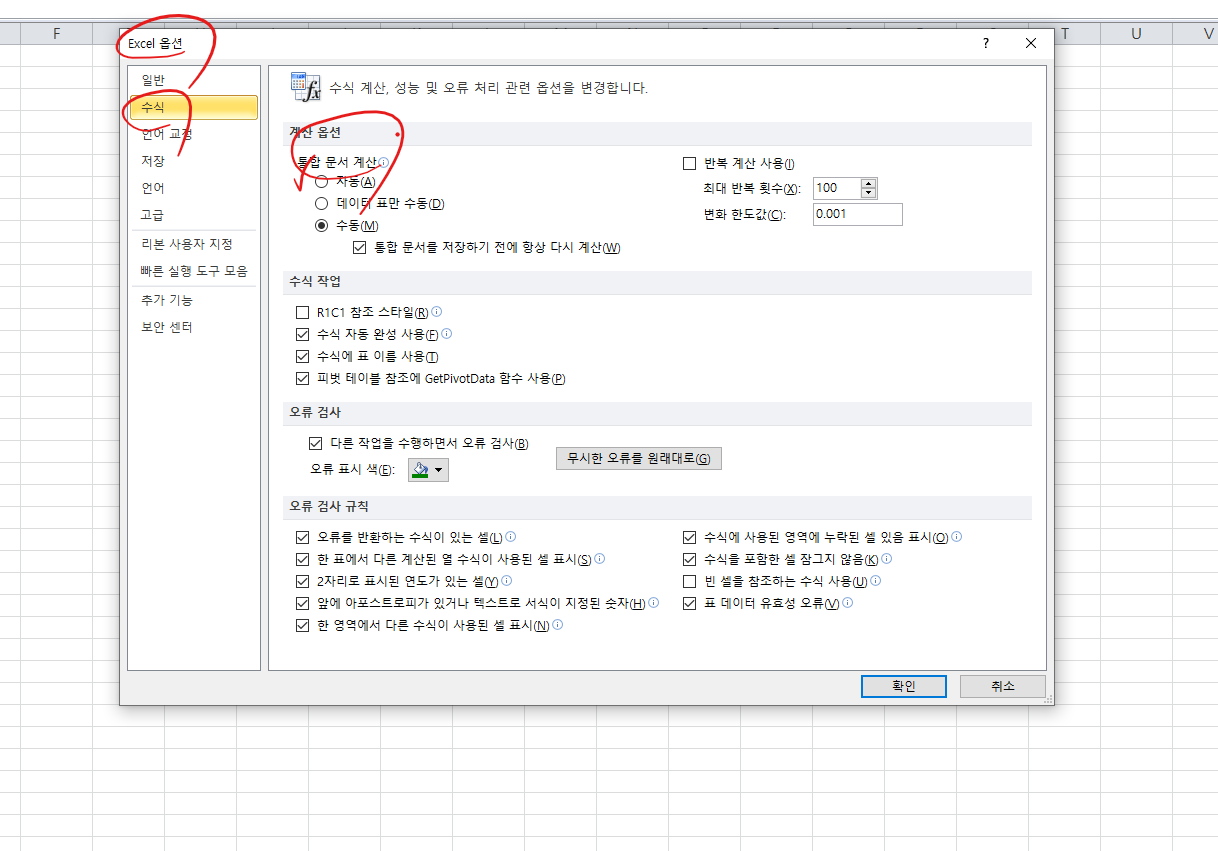Select the 수식 category in sidebar
The width and height of the screenshot is (1218, 851).
pos(193,107)
